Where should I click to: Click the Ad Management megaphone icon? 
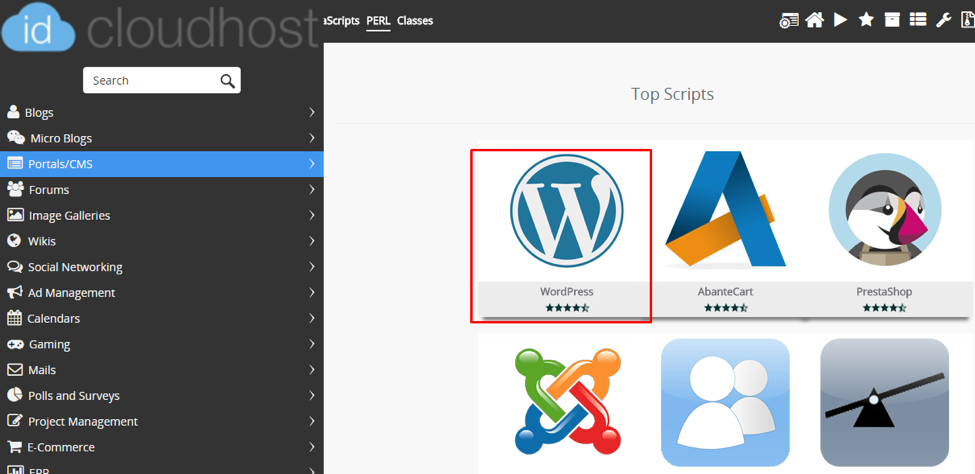click(15, 292)
